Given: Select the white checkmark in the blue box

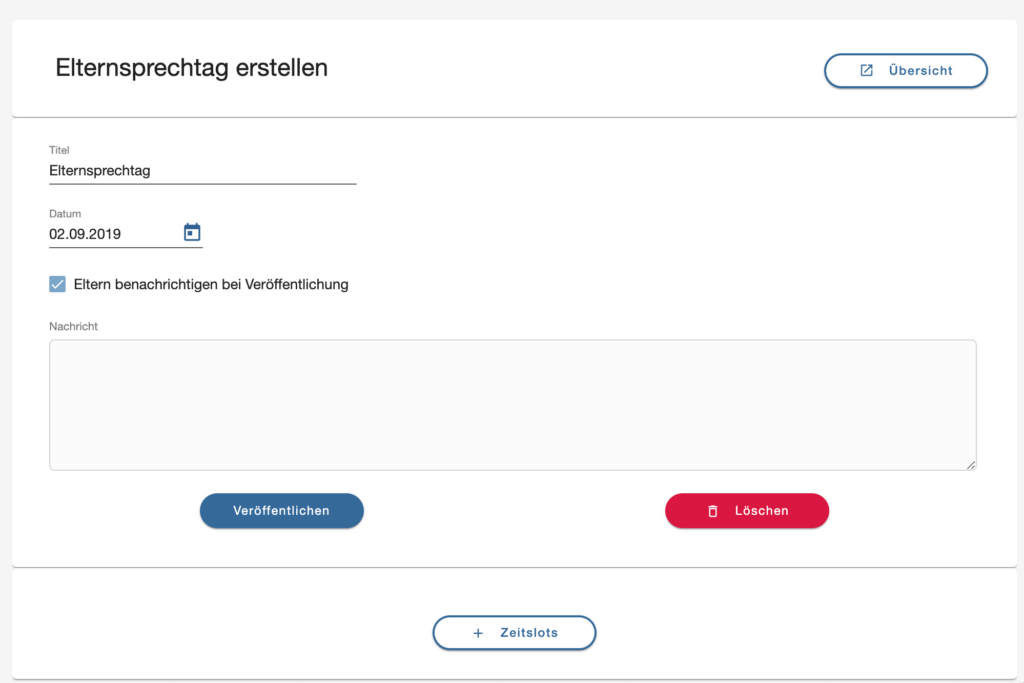Looking at the screenshot, I should (x=57, y=284).
